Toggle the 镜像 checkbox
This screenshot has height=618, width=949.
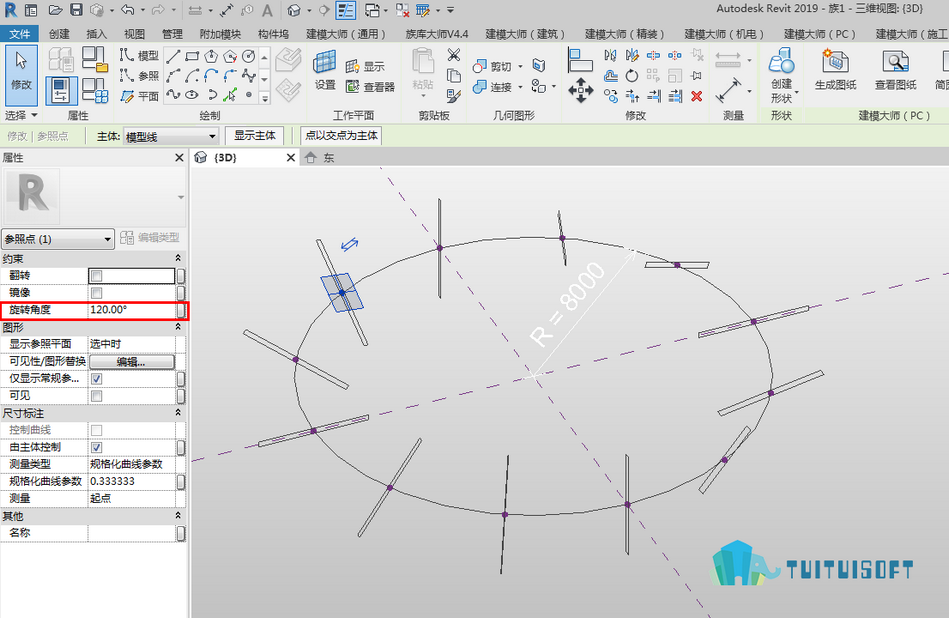pos(96,293)
